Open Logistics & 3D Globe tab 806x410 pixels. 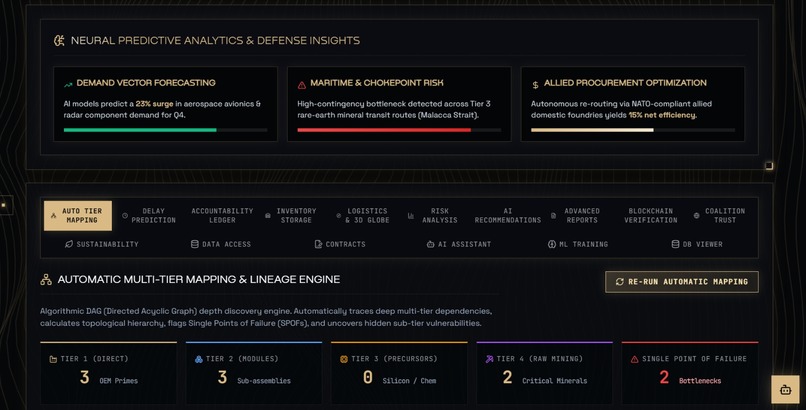363,215
